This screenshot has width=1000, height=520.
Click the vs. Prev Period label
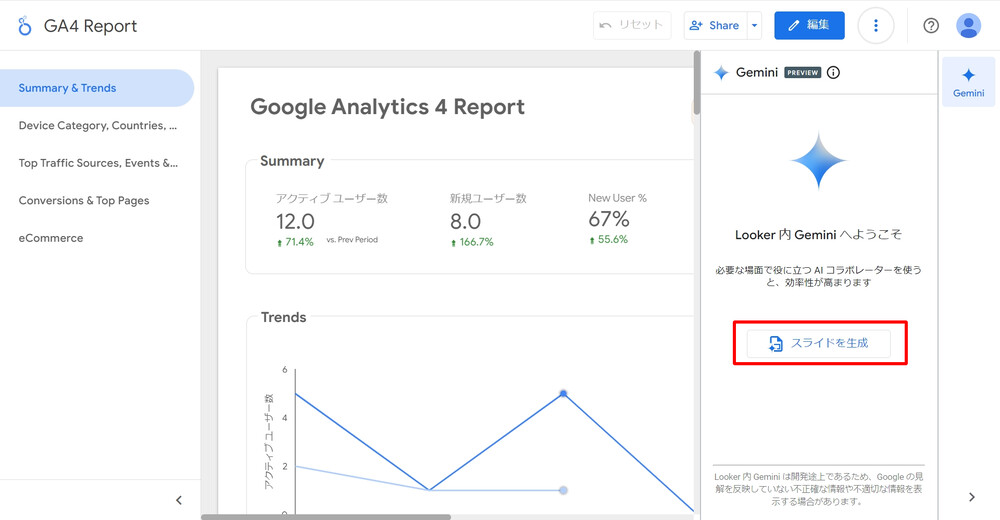click(352, 240)
